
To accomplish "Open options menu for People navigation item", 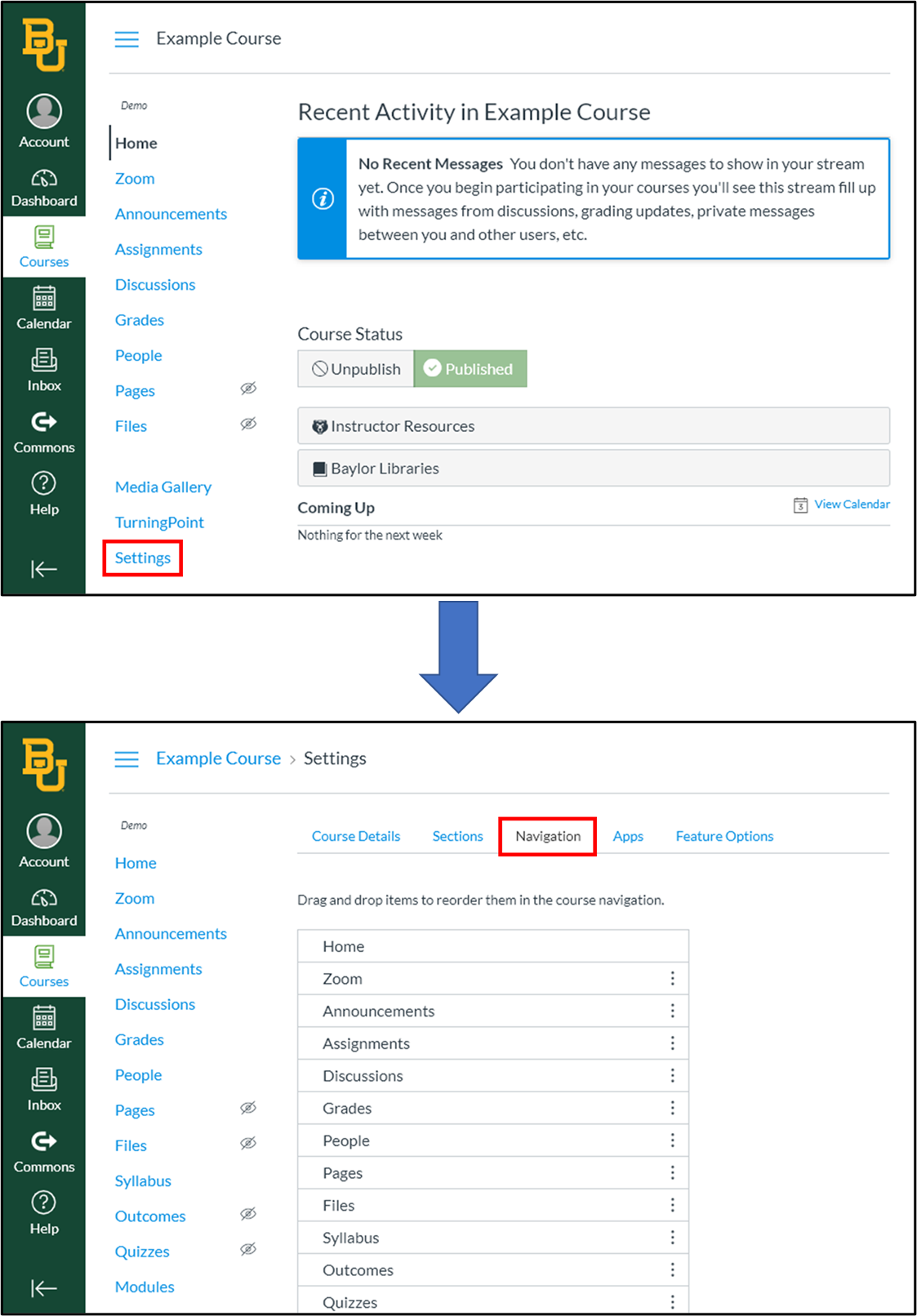I will tap(672, 1140).
